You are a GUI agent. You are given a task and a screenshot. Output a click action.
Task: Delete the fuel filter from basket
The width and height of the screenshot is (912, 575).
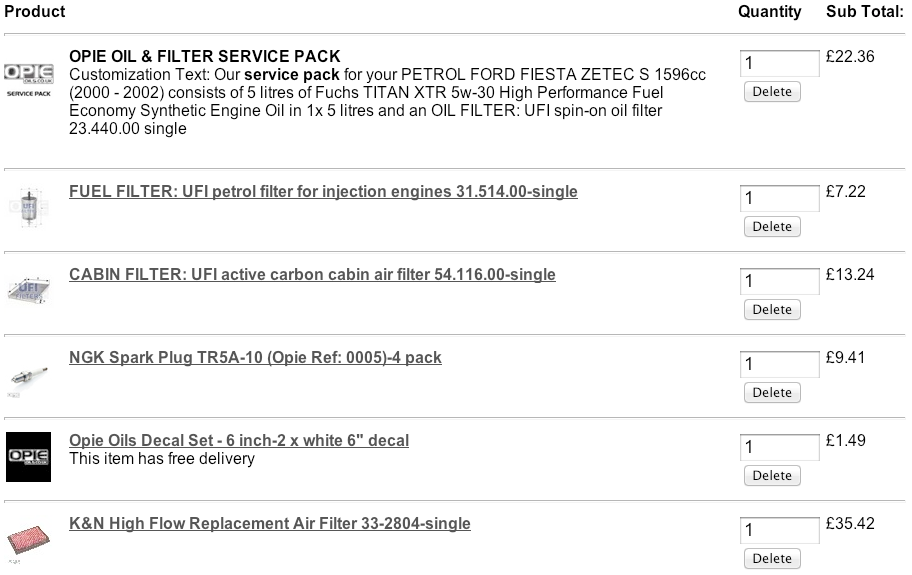click(771, 227)
